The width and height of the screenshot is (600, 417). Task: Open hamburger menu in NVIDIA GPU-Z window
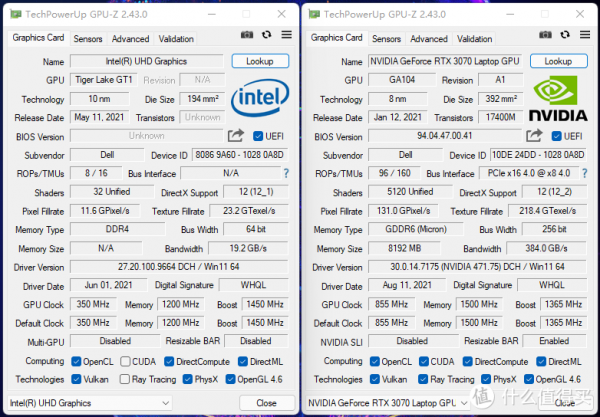click(x=585, y=35)
